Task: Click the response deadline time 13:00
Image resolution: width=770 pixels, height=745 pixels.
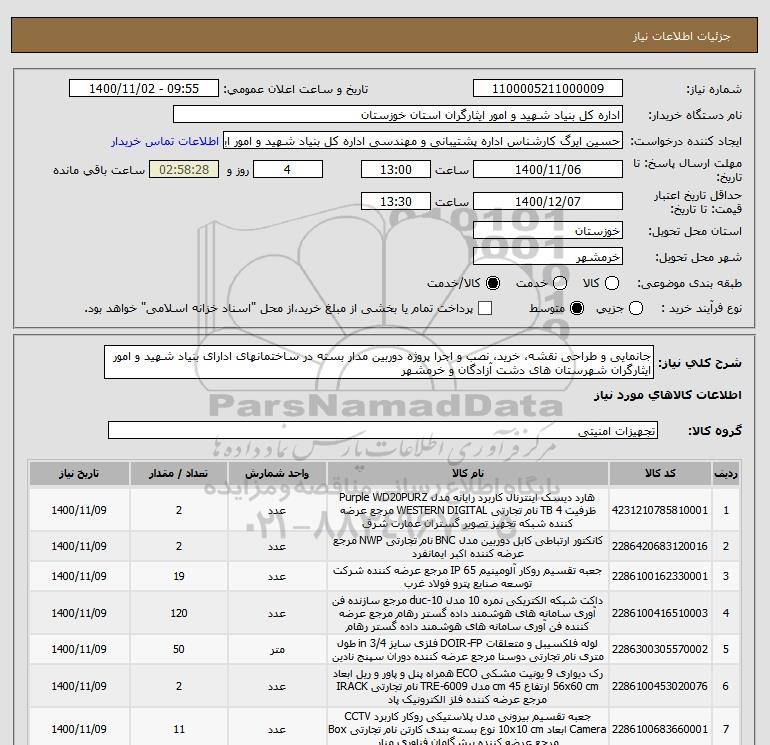Action: click(x=396, y=169)
